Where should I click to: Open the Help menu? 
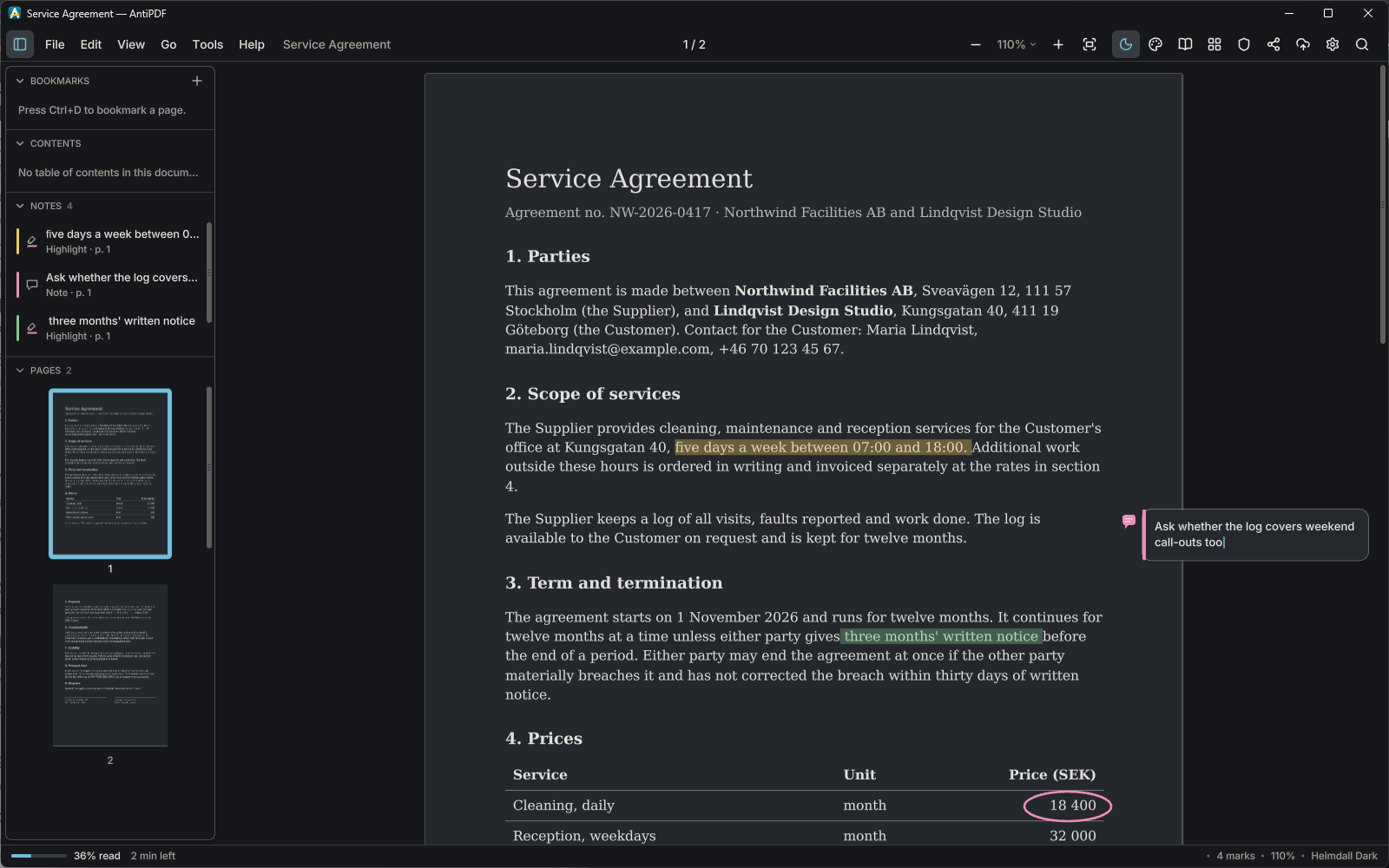[x=252, y=44]
